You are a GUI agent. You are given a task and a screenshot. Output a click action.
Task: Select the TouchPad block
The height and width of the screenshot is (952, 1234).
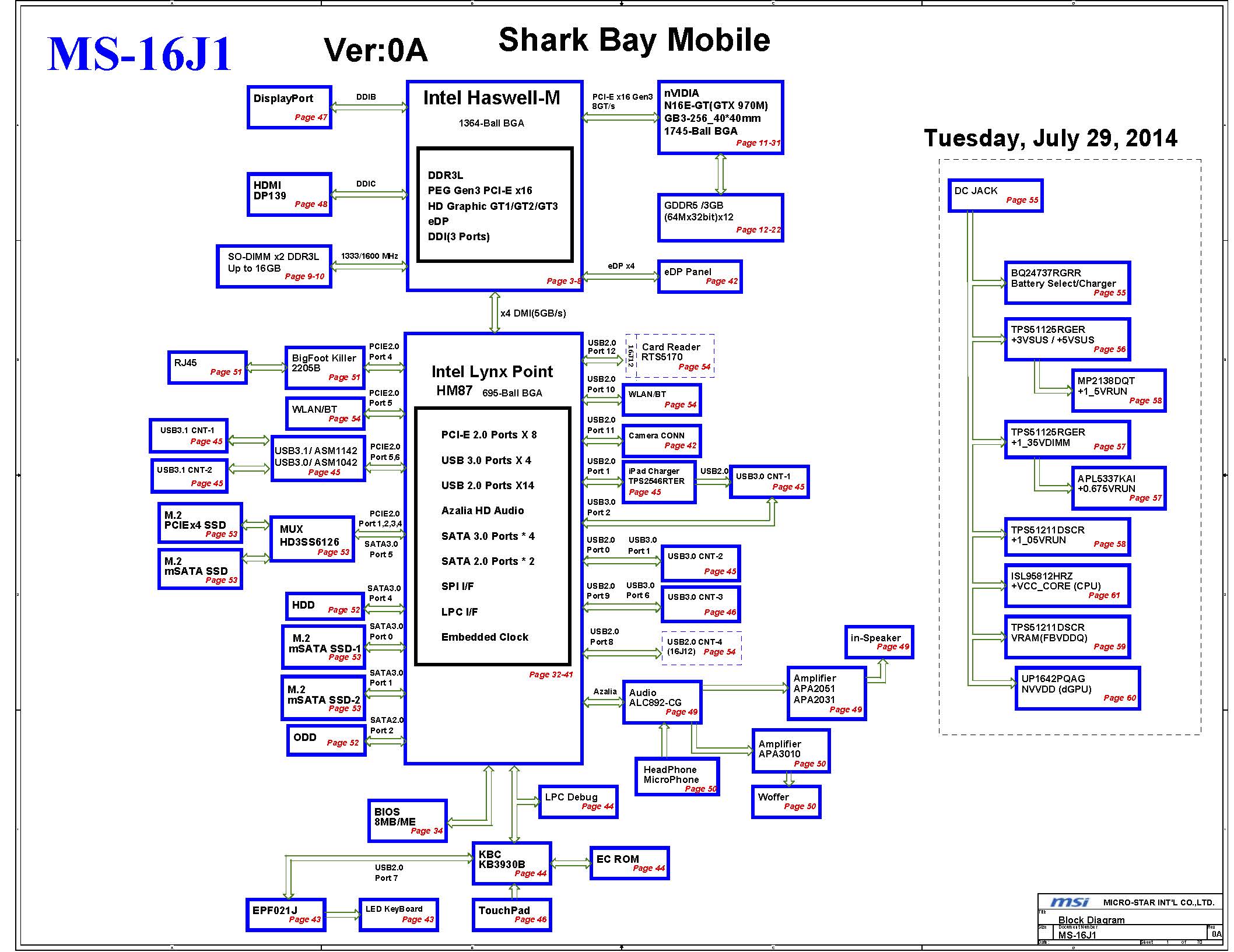[512, 915]
